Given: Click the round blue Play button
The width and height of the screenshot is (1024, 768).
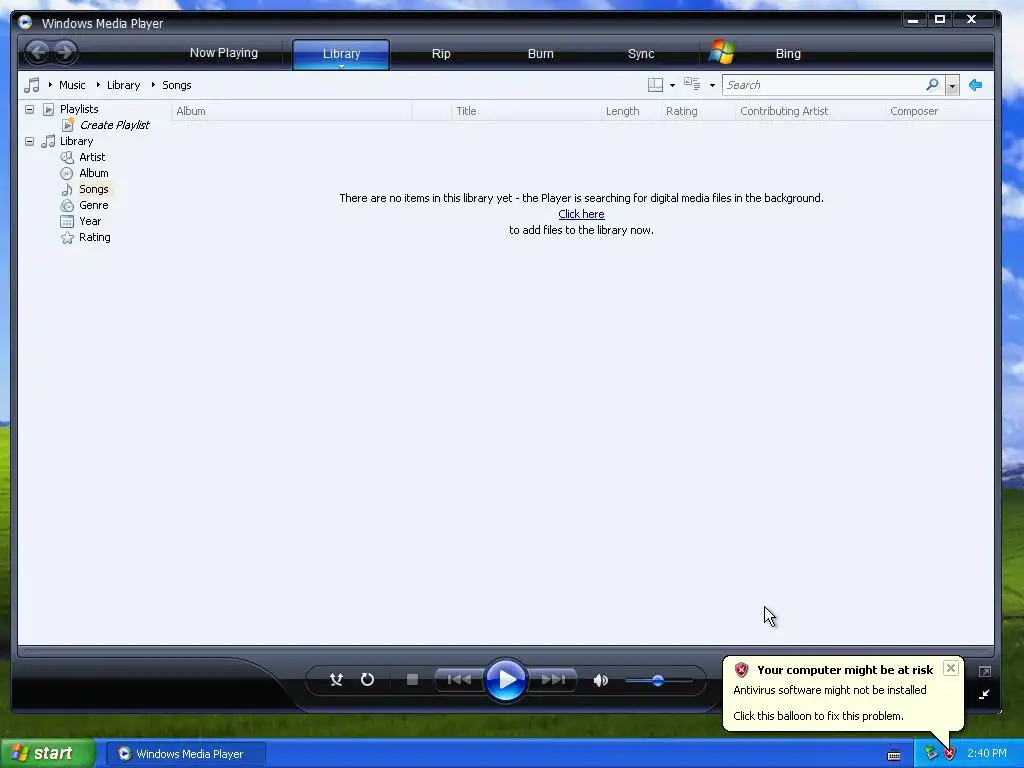Looking at the screenshot, I should pos(505,680).
